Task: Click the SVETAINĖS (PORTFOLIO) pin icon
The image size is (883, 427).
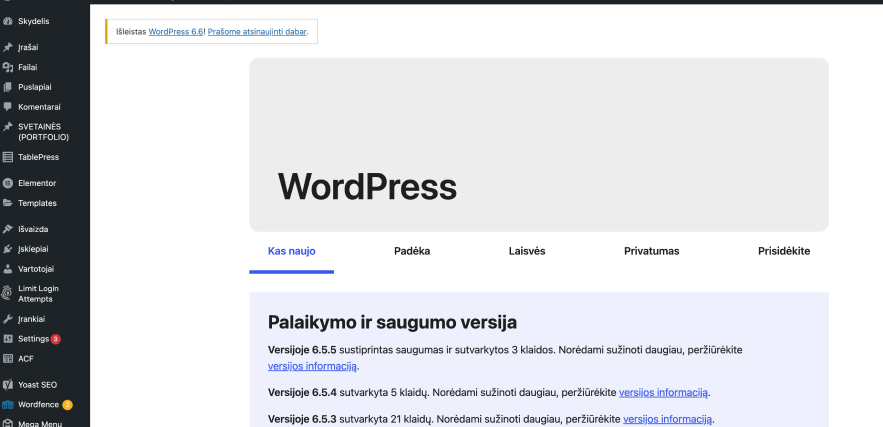Action: pyautogui.click(x=7, y=127)
